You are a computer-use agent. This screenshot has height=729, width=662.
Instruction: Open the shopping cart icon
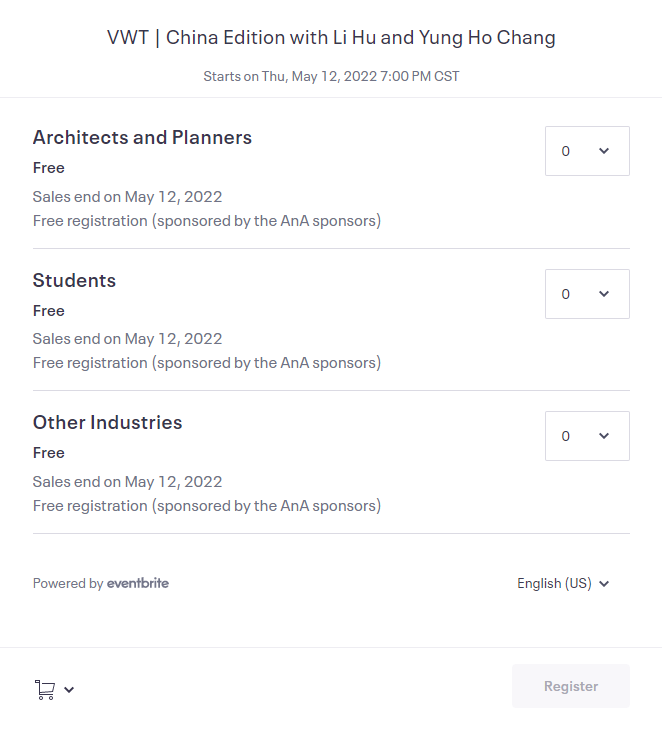pyautogui.click(x=45, y=689)
